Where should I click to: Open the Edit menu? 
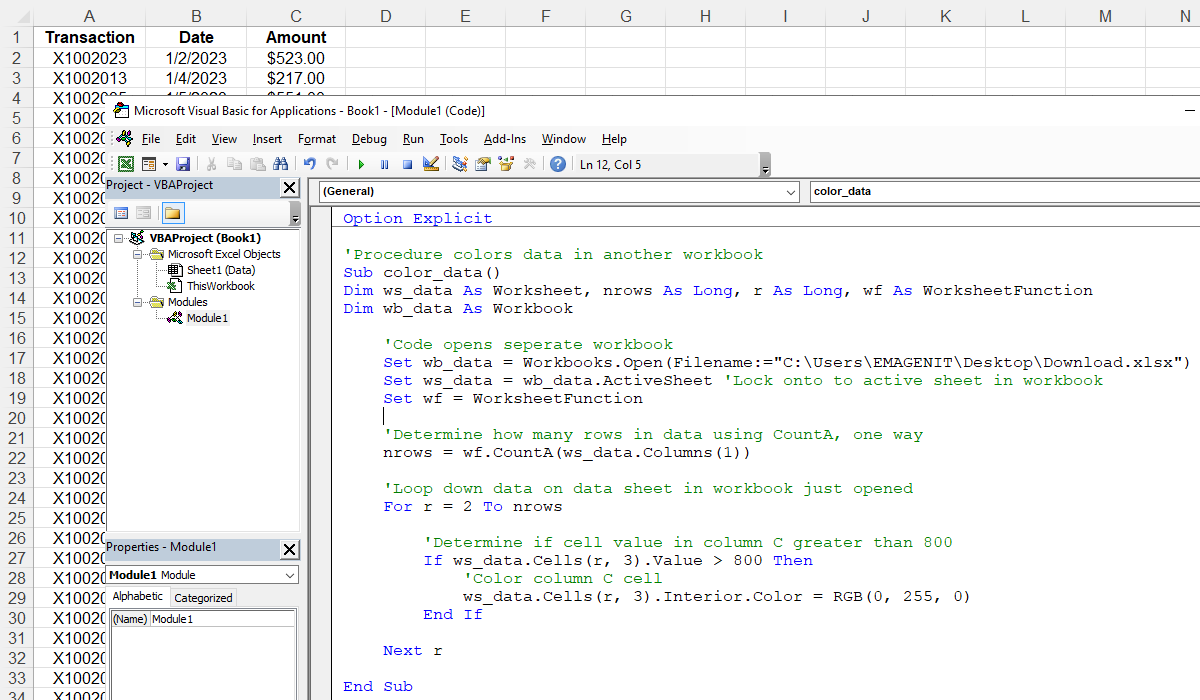click(186, 139)
